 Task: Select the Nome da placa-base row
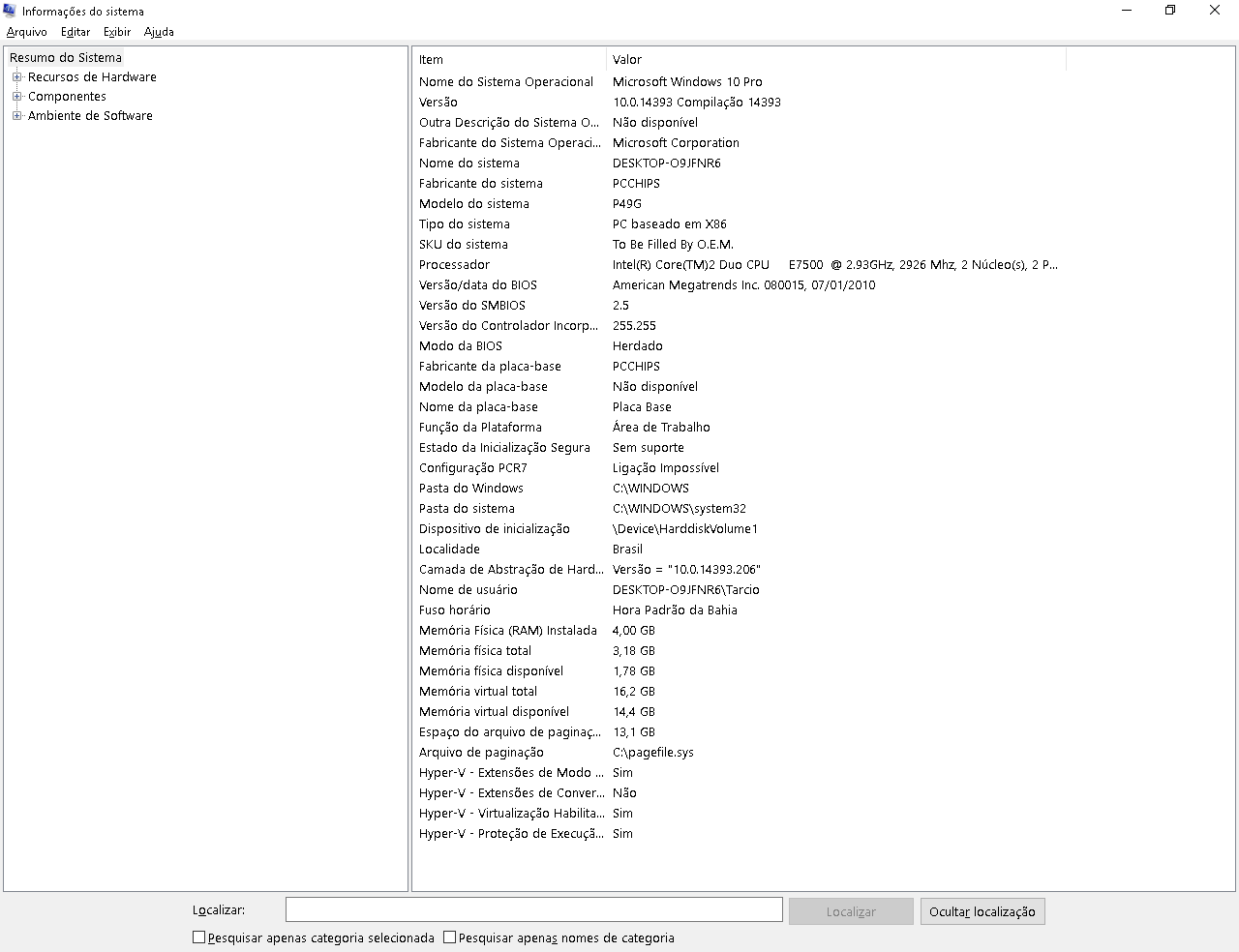[740, 407]
